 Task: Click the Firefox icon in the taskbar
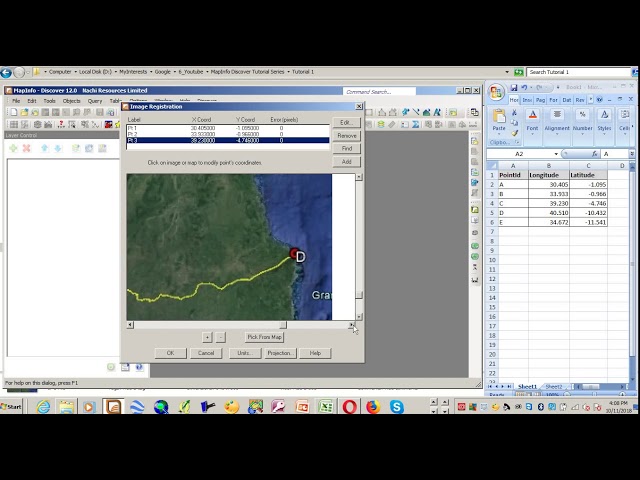[x=373, y=407]
